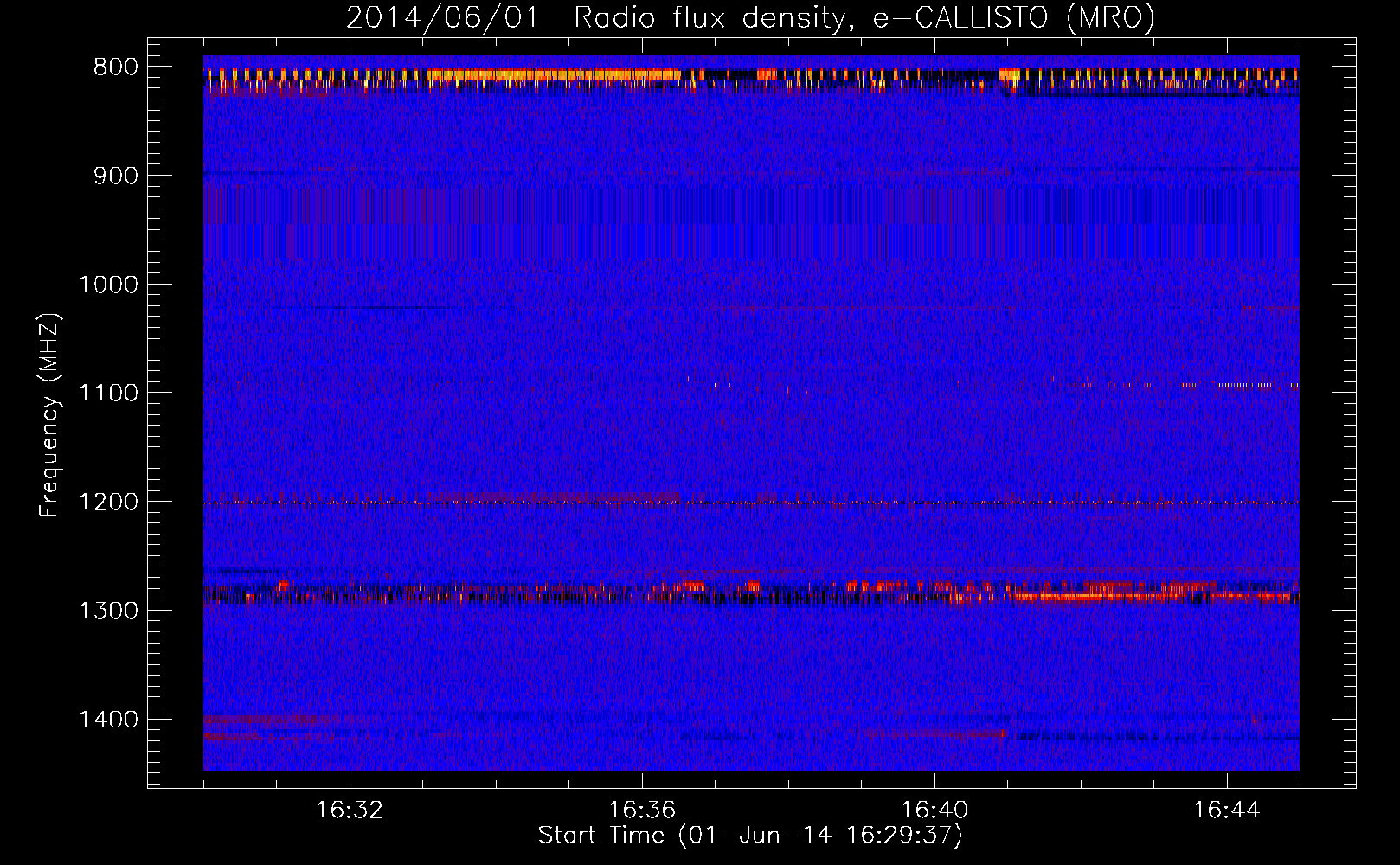Click the 1000 frequency tick label
Image resolution: width=1400 pixels, height=865 pixels.
click(108, 285)
